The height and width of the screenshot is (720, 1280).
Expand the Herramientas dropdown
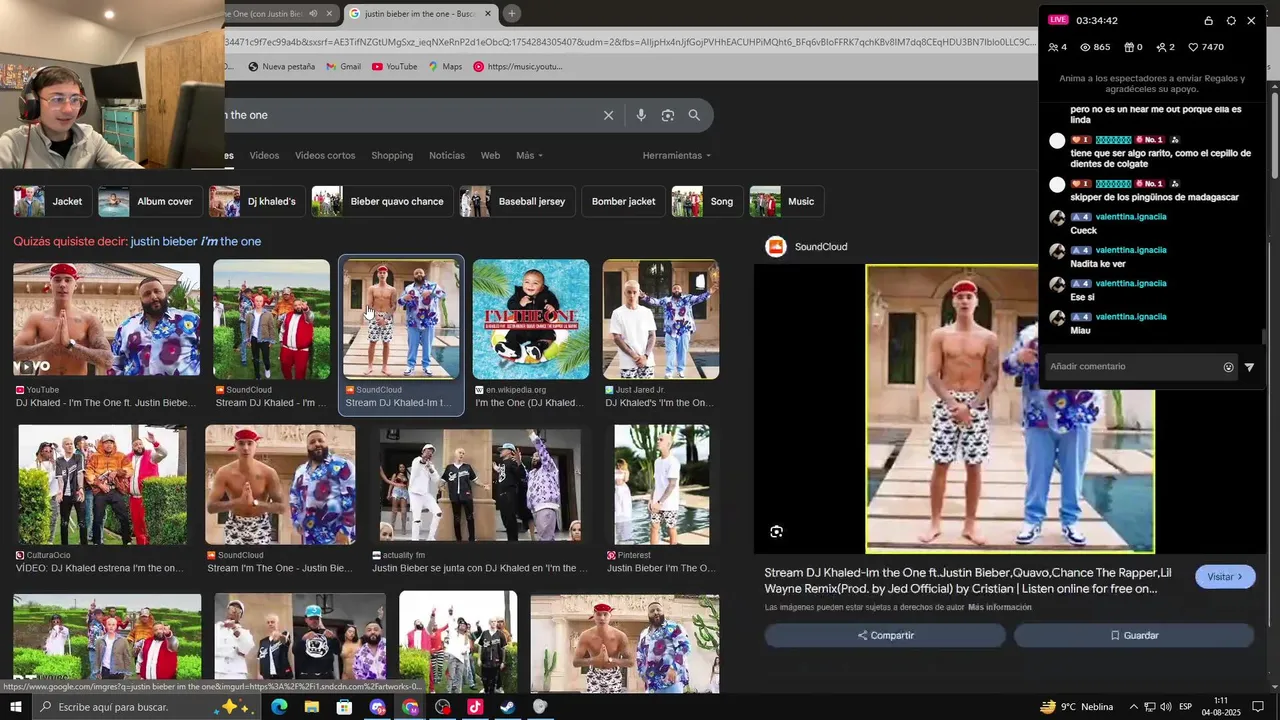[x=677, y=156]
